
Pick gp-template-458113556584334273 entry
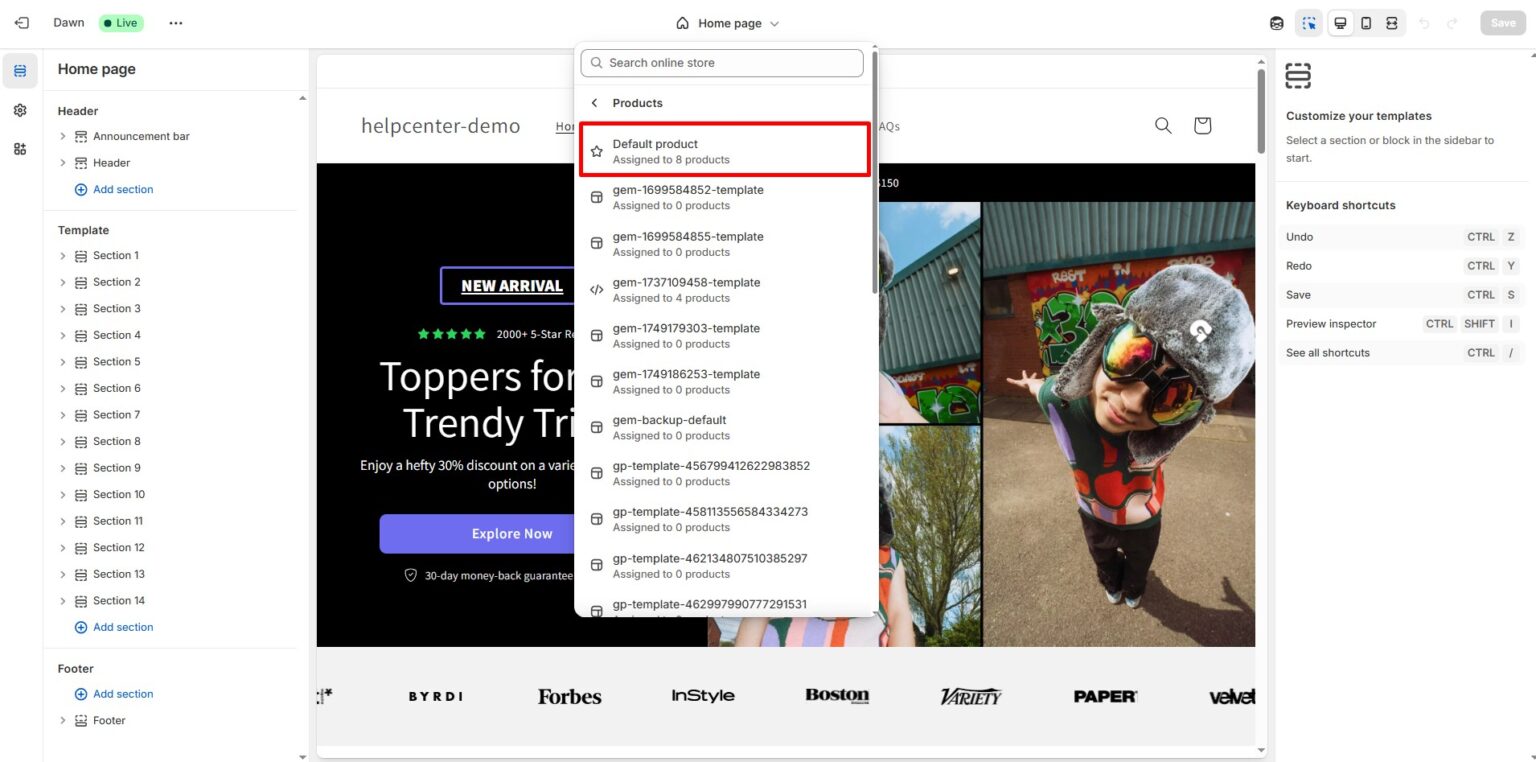[725, 519]
